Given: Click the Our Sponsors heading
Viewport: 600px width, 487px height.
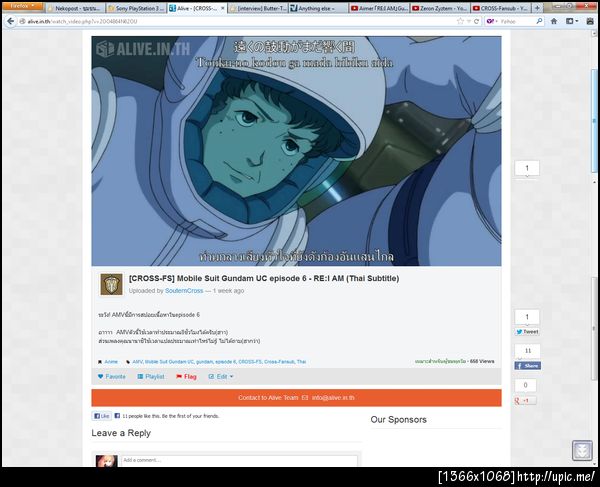Looking at the screenshot, I should pos(398,420).
